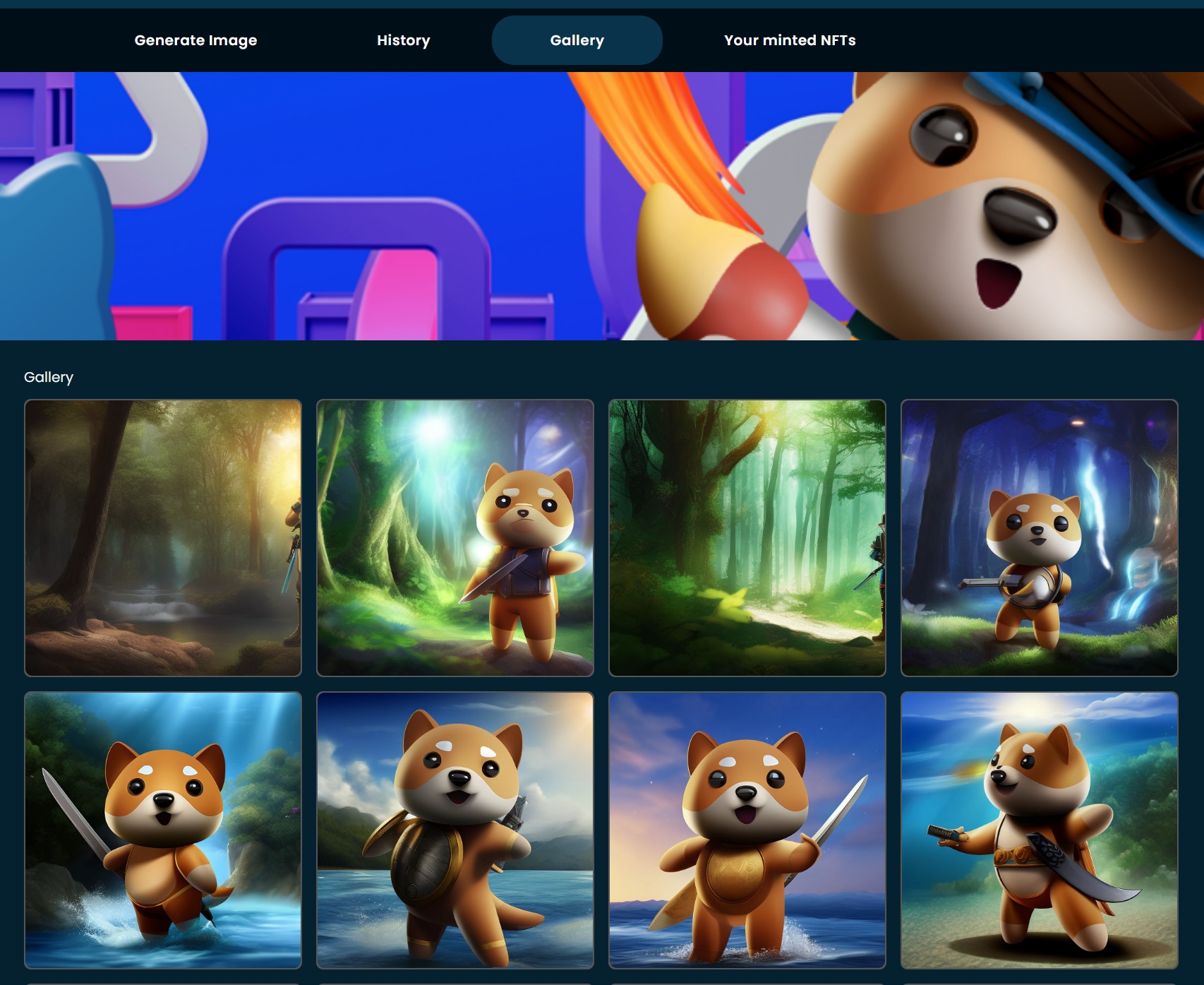
Task: Click the mascot's blue hat in banner
Action: 1101,106
